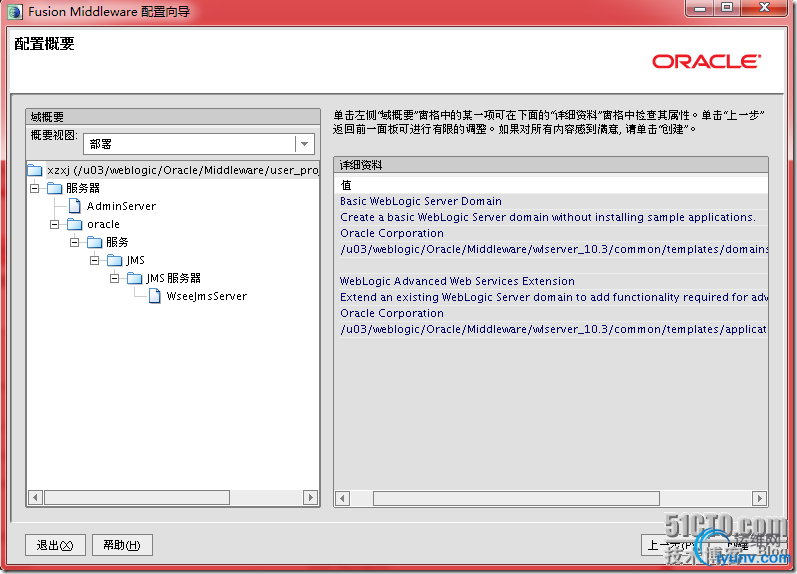Viewport: 797px width, 574px height.
Task: Select the WseeJmsServer tree item
Action: 207,296
